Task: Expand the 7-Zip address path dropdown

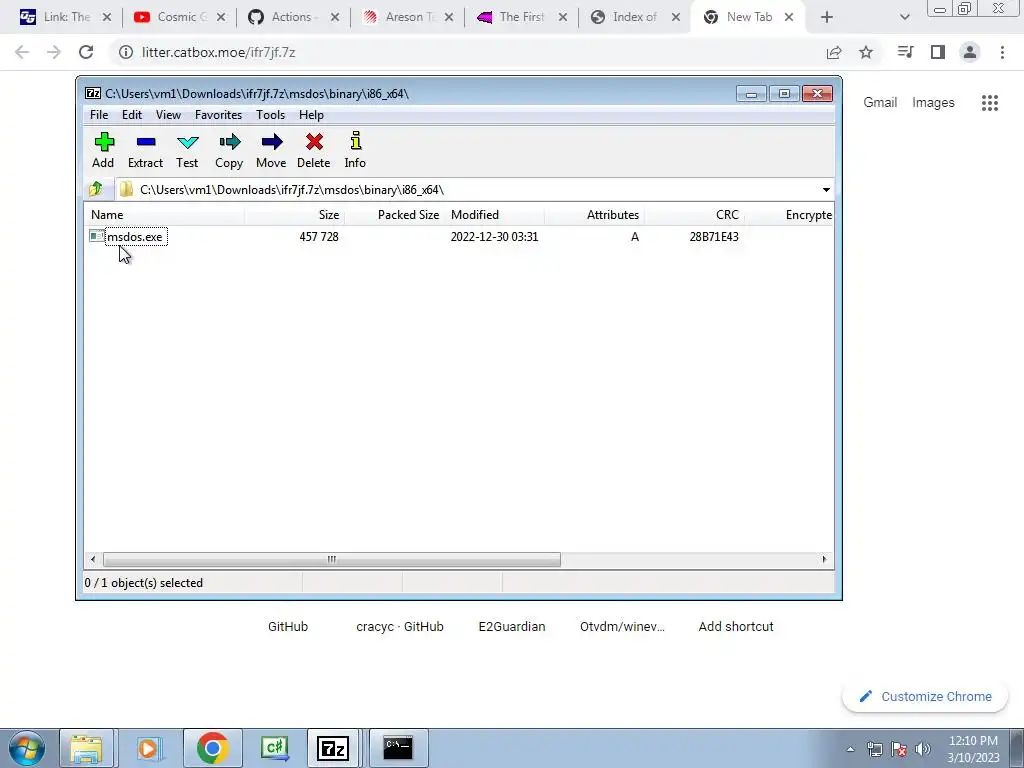Action: 826,190
